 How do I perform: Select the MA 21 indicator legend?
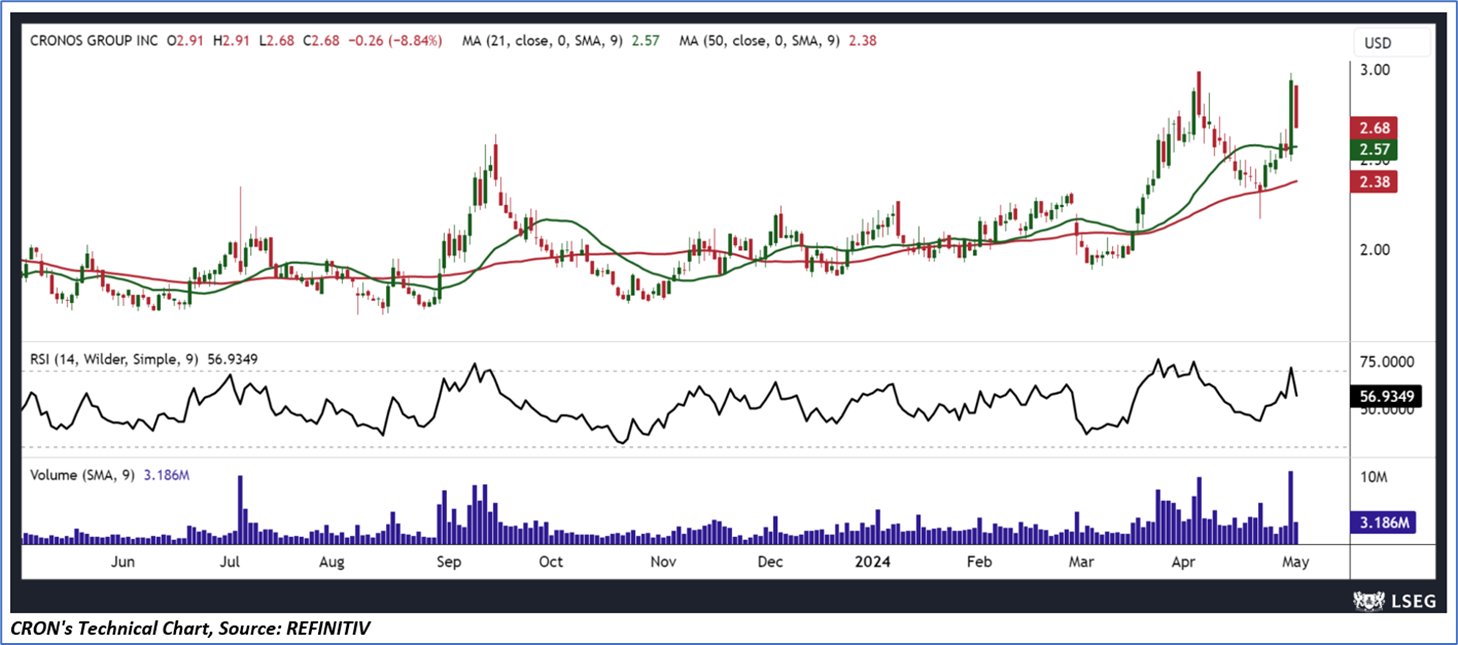click(561, 41)
